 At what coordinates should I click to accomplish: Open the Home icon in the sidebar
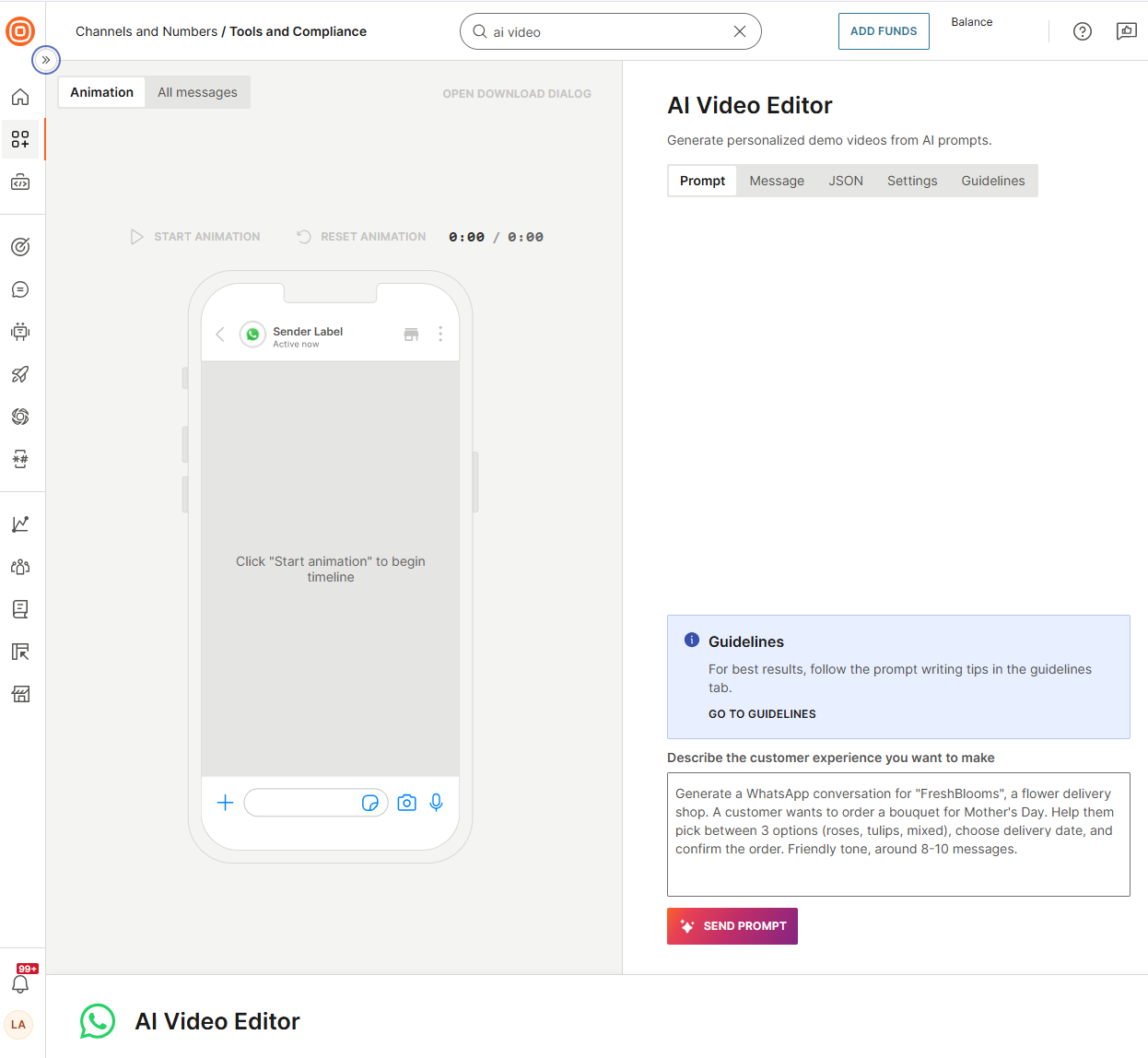coord(20,97)
